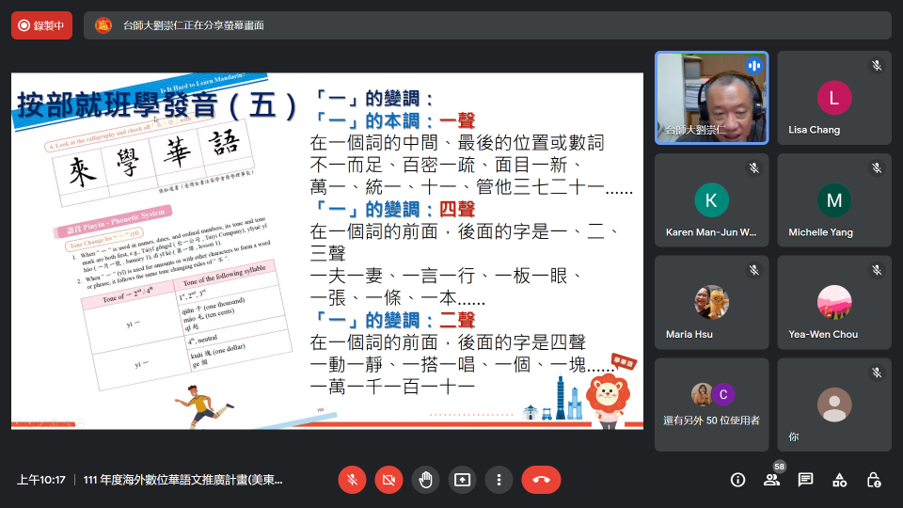This screenshot has width=903, height=508.
Task: Click the recording indicator 錄製中
Action: pyautogui.click(x=41, y=25)
